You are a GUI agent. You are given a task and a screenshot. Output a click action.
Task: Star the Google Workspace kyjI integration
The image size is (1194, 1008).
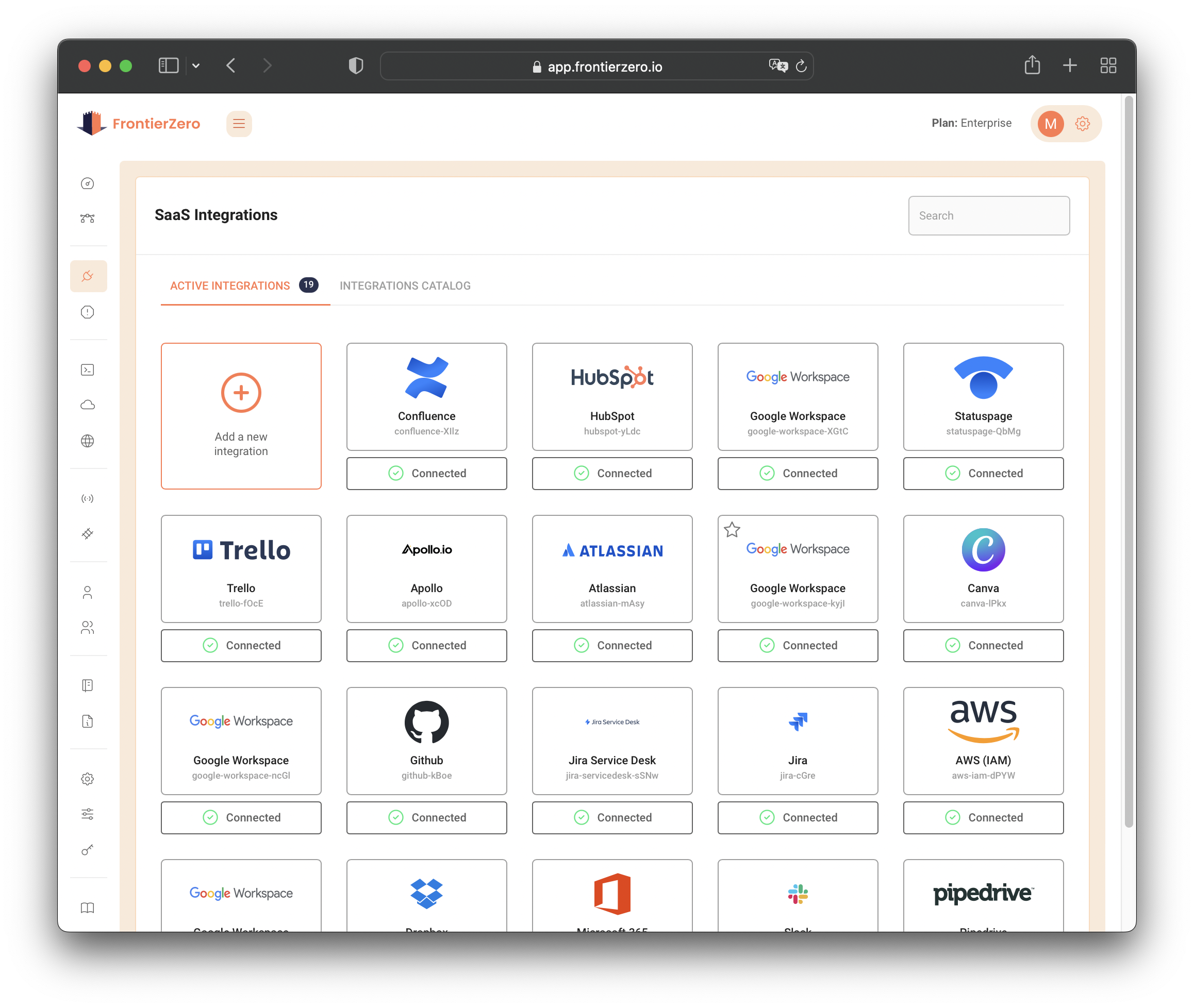click(x=732, y=530)
